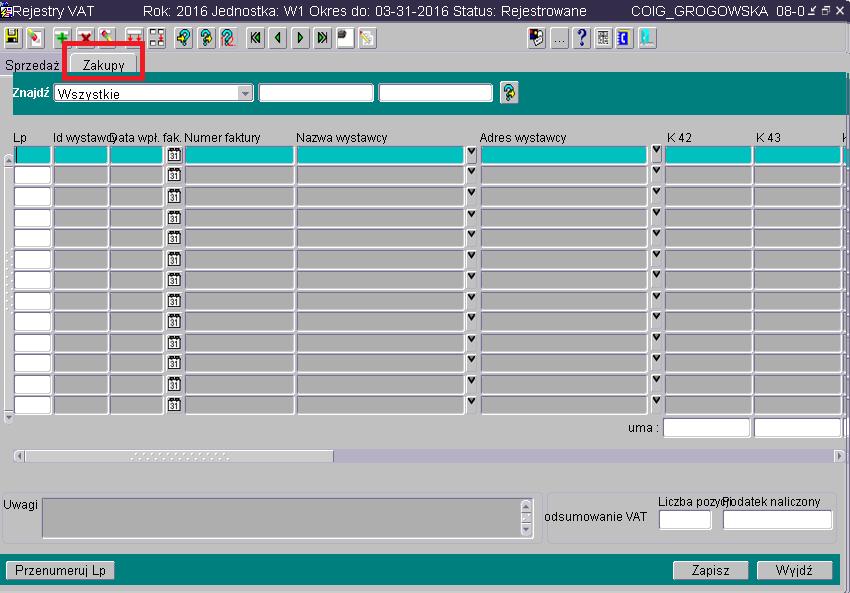This screenshot has width=850, height=593.
Task: Add a new record with green plus icon
Action: pos(62,37)
